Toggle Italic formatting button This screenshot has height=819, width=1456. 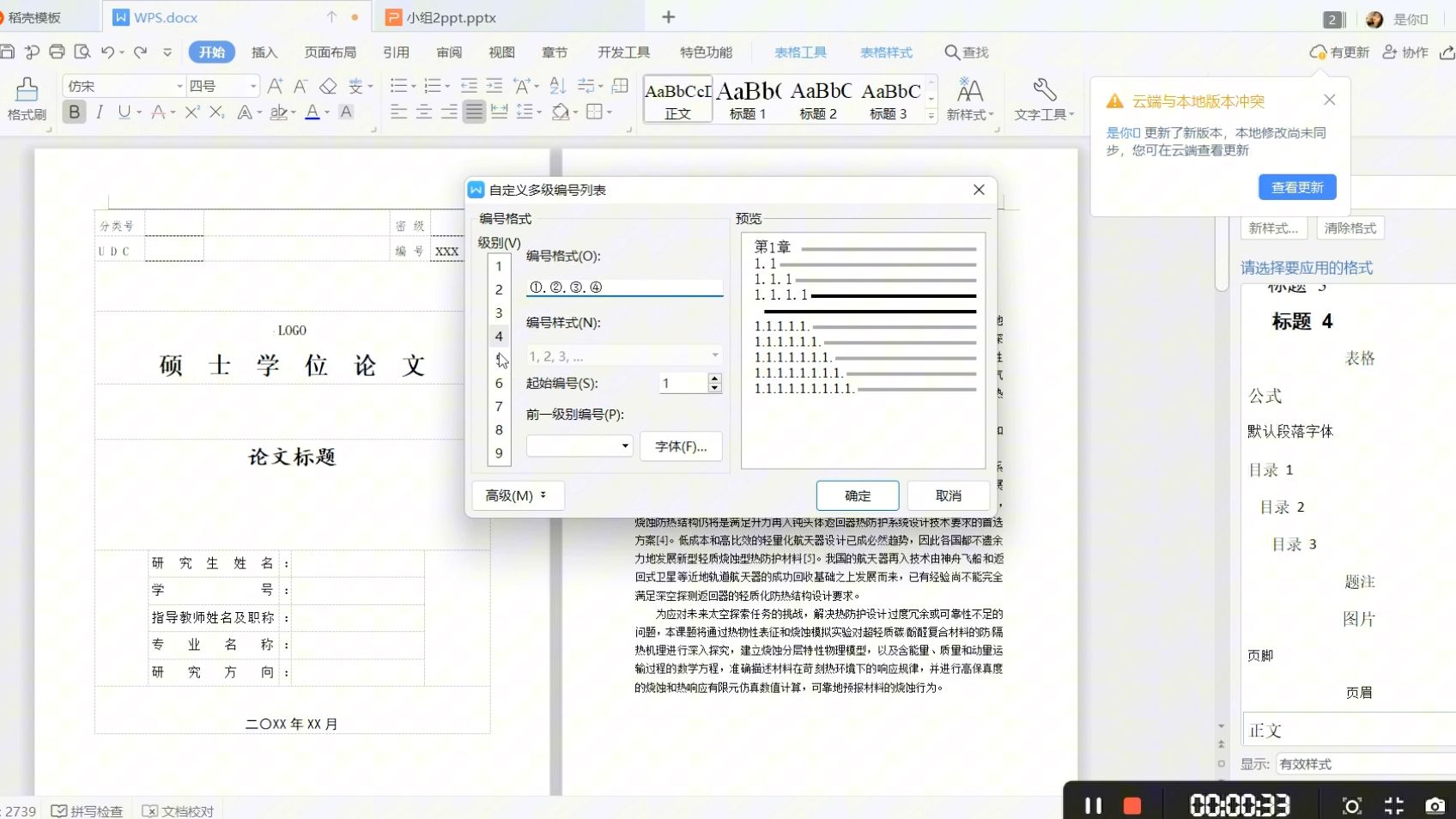tap(100, 112)
